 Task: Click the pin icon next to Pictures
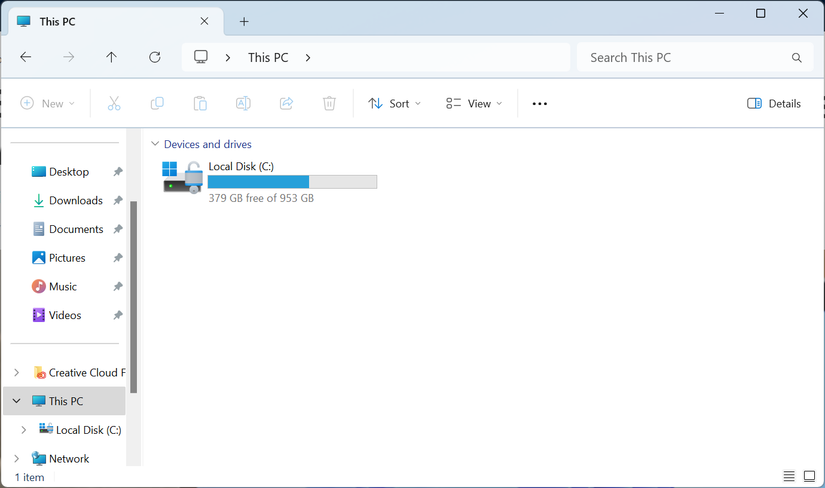coord(118,258)
